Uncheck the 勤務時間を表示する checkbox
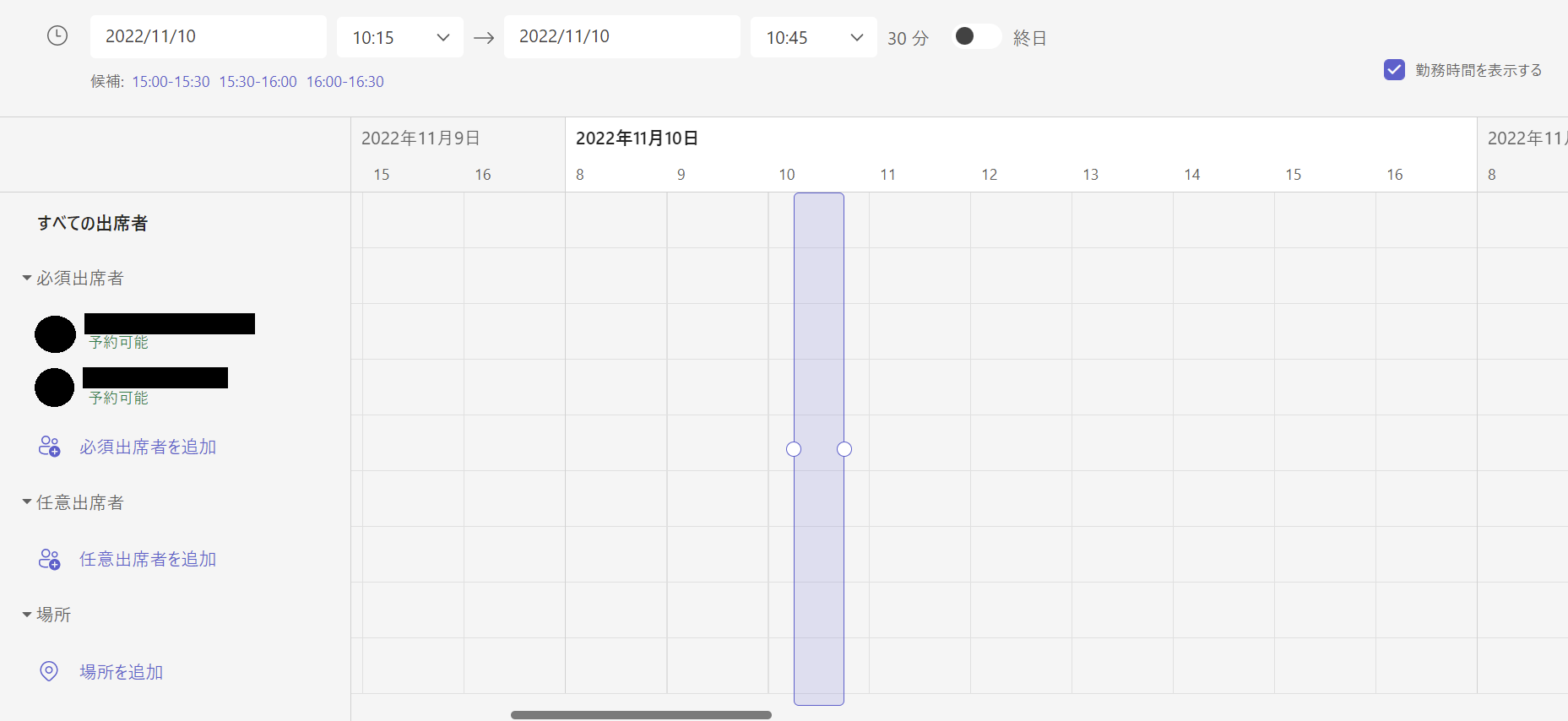 coord(1394,69)
